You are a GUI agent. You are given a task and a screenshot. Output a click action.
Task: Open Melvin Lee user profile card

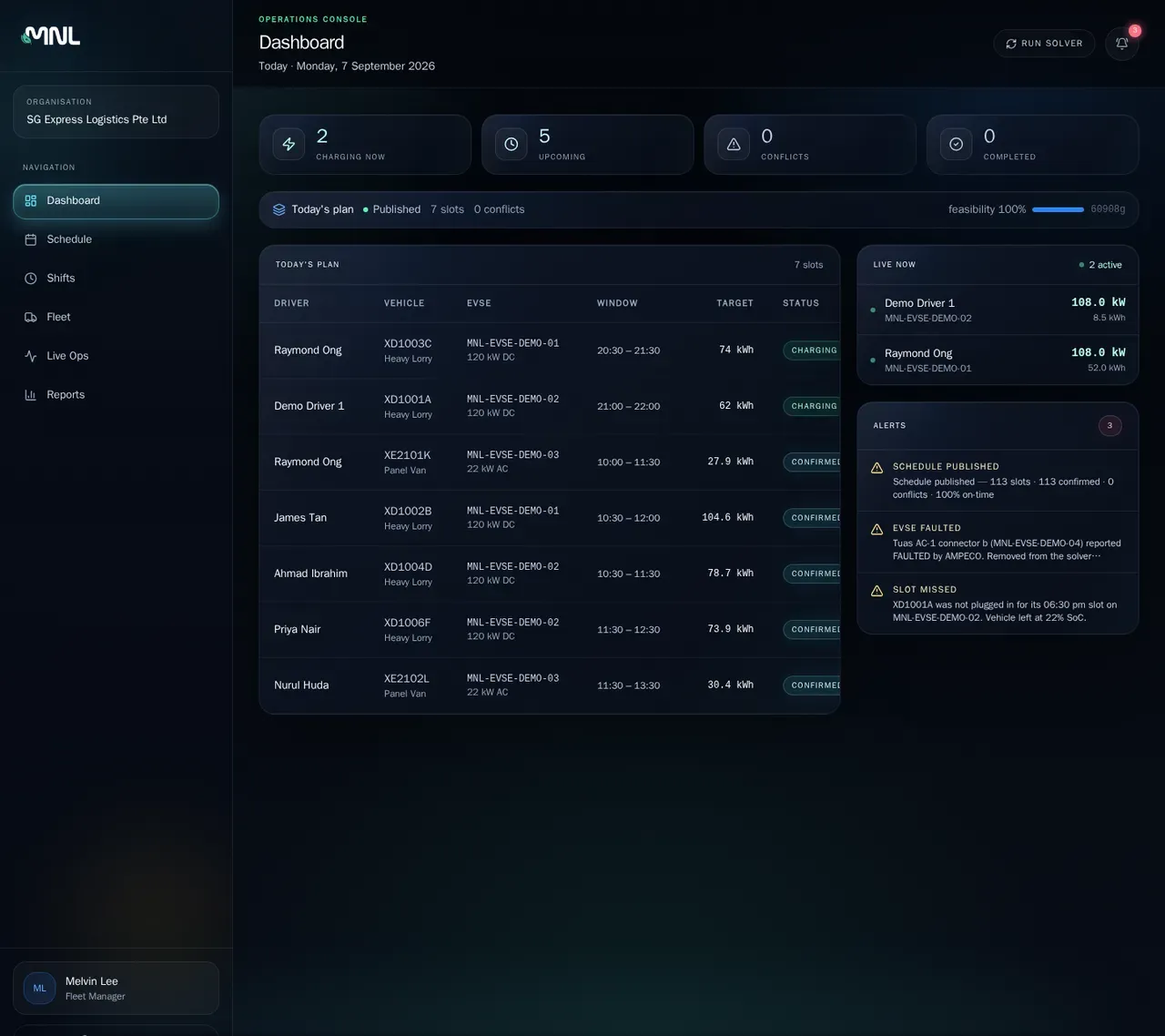[116, 989]
